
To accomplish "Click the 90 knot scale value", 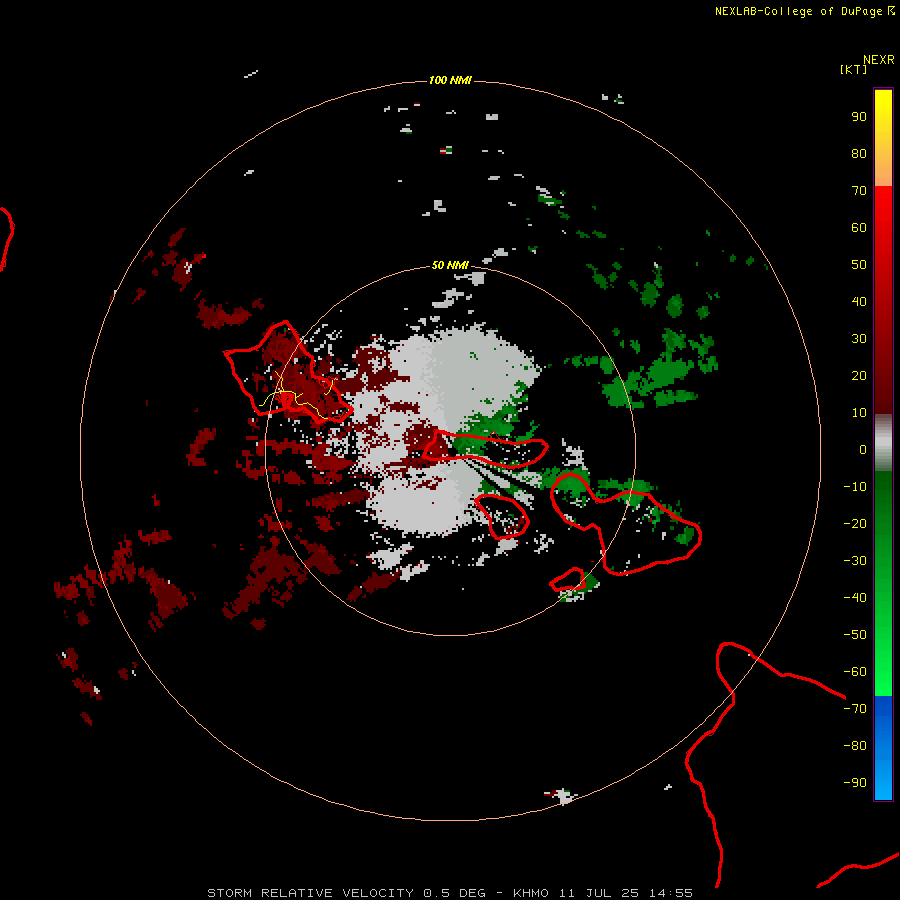I will (859, 117).
